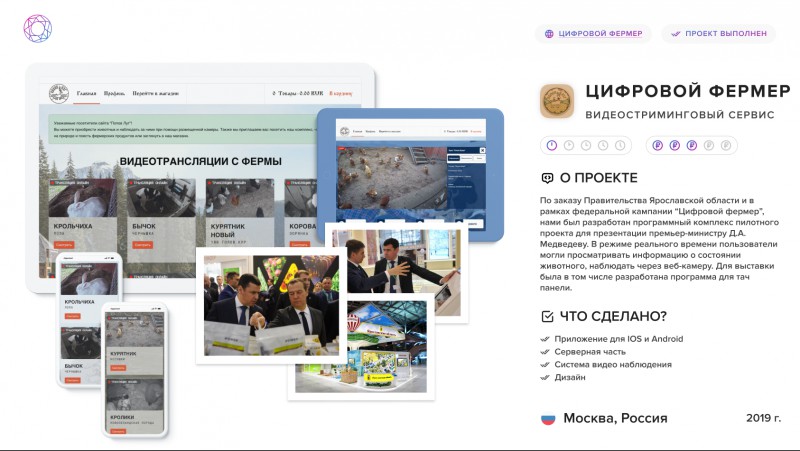The height and width of the screenshot is (451, 800).
Task: Click the round purple gem logo
Action: 38,29
